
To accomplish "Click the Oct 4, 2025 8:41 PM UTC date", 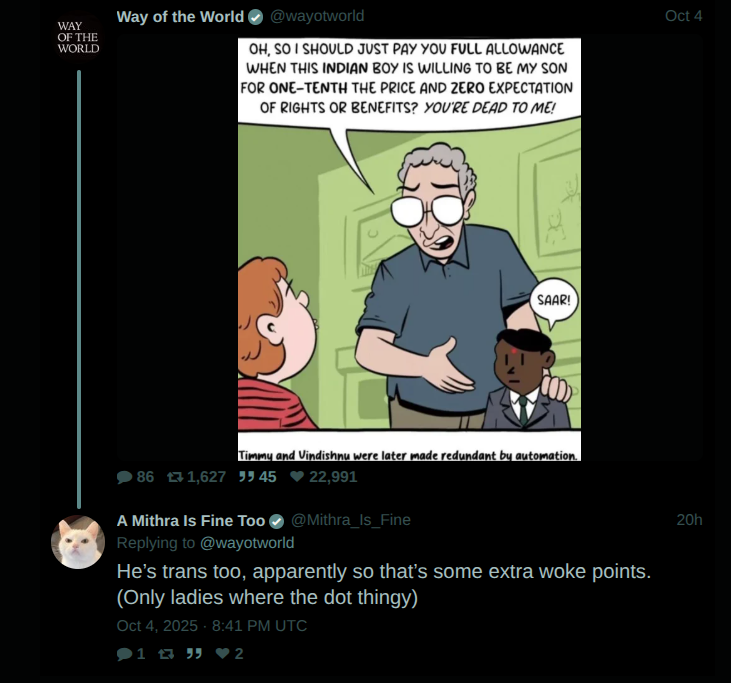I will point(212,626).
